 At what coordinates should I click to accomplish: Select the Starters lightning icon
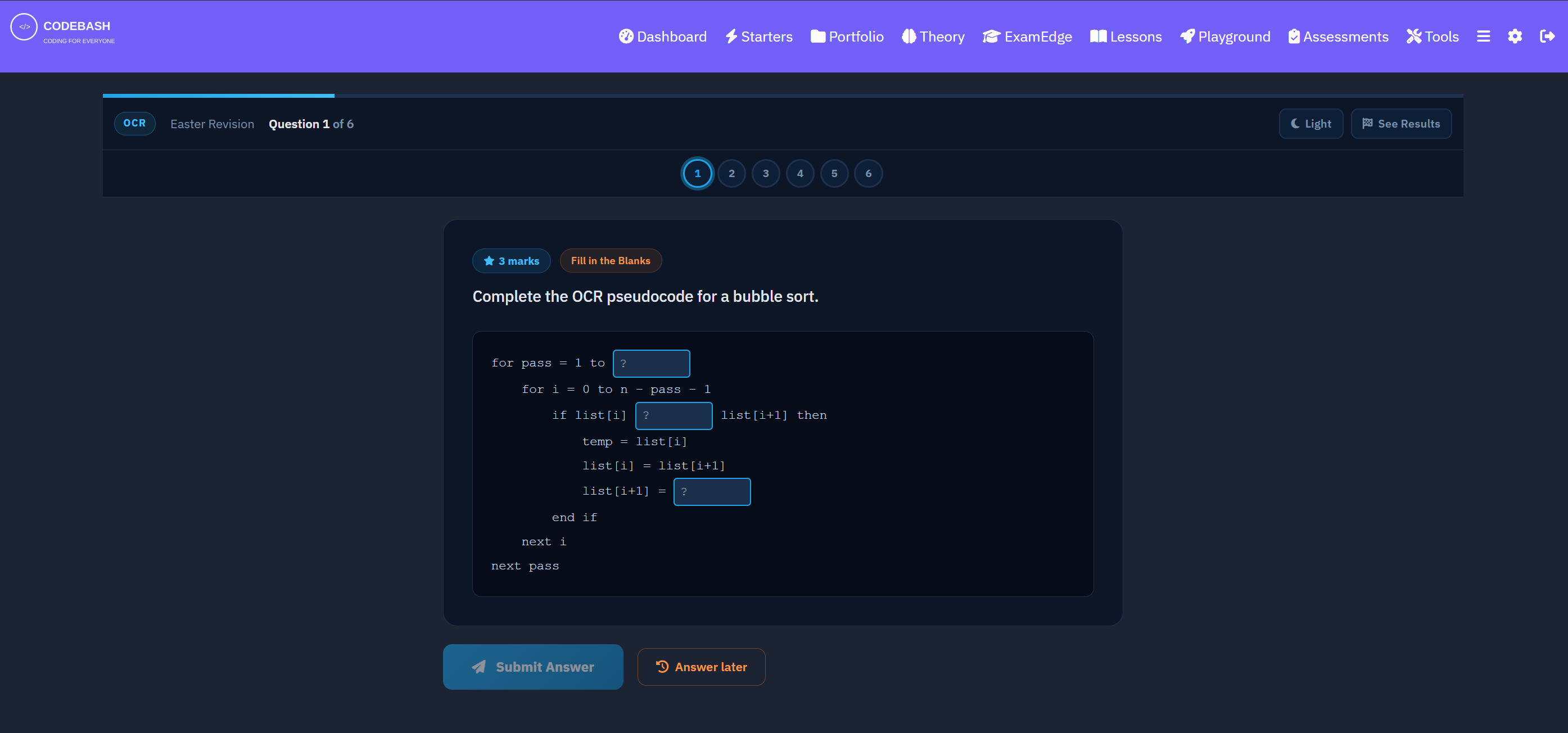(732, 37)
